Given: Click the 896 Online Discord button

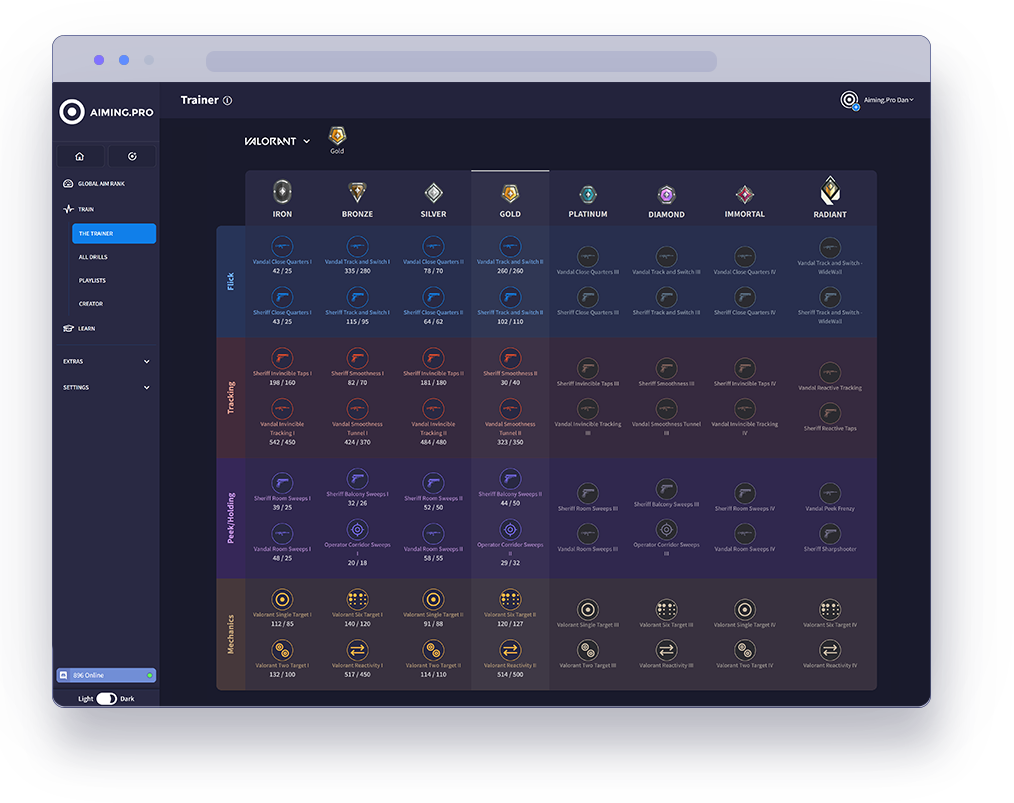Looking at the screenshot, I should pyautogui.click(x=106, y=676).
